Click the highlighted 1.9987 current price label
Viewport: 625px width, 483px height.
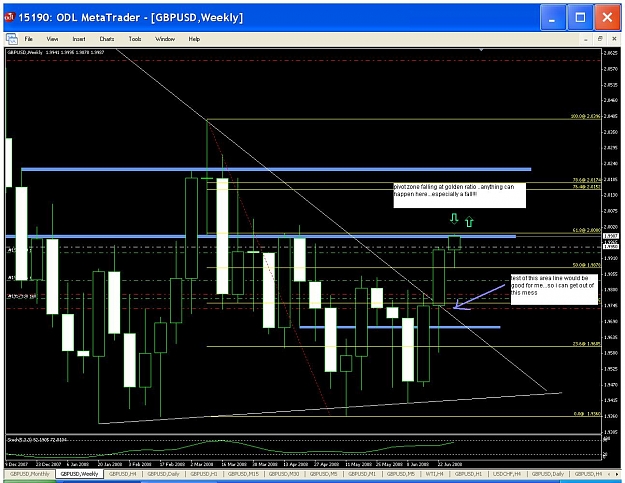click(x=611, y=236)
